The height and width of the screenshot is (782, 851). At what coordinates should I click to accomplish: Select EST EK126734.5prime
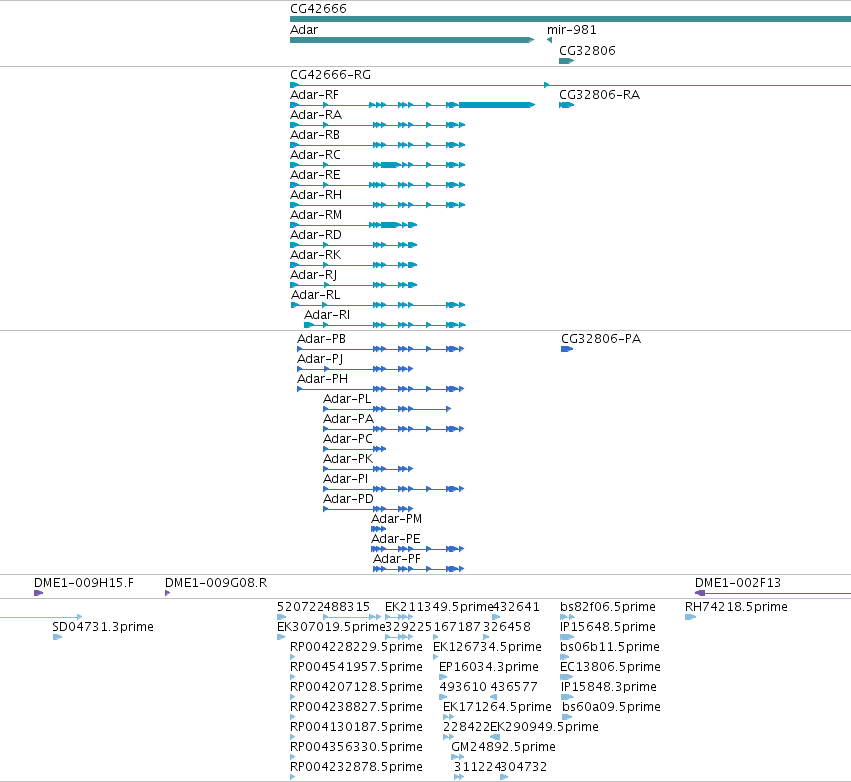(x=436, y=657)
